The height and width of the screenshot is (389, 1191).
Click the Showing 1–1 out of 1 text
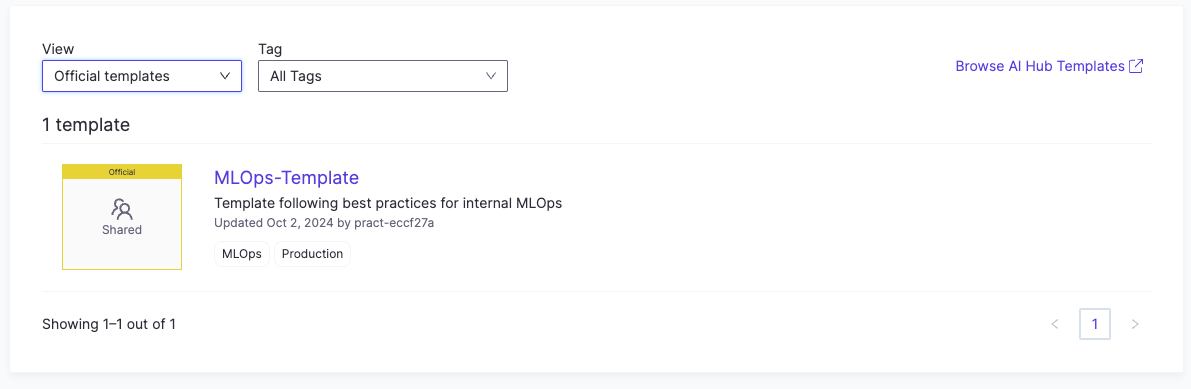click(x=109, y=324)
